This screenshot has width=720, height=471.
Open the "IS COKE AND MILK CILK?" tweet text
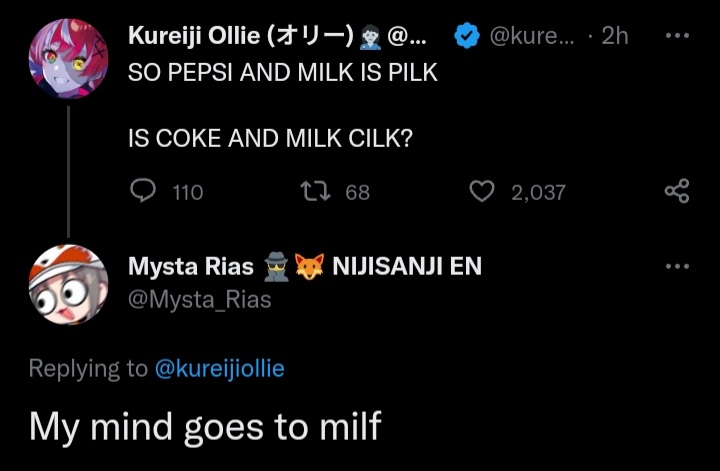(270, 139)
